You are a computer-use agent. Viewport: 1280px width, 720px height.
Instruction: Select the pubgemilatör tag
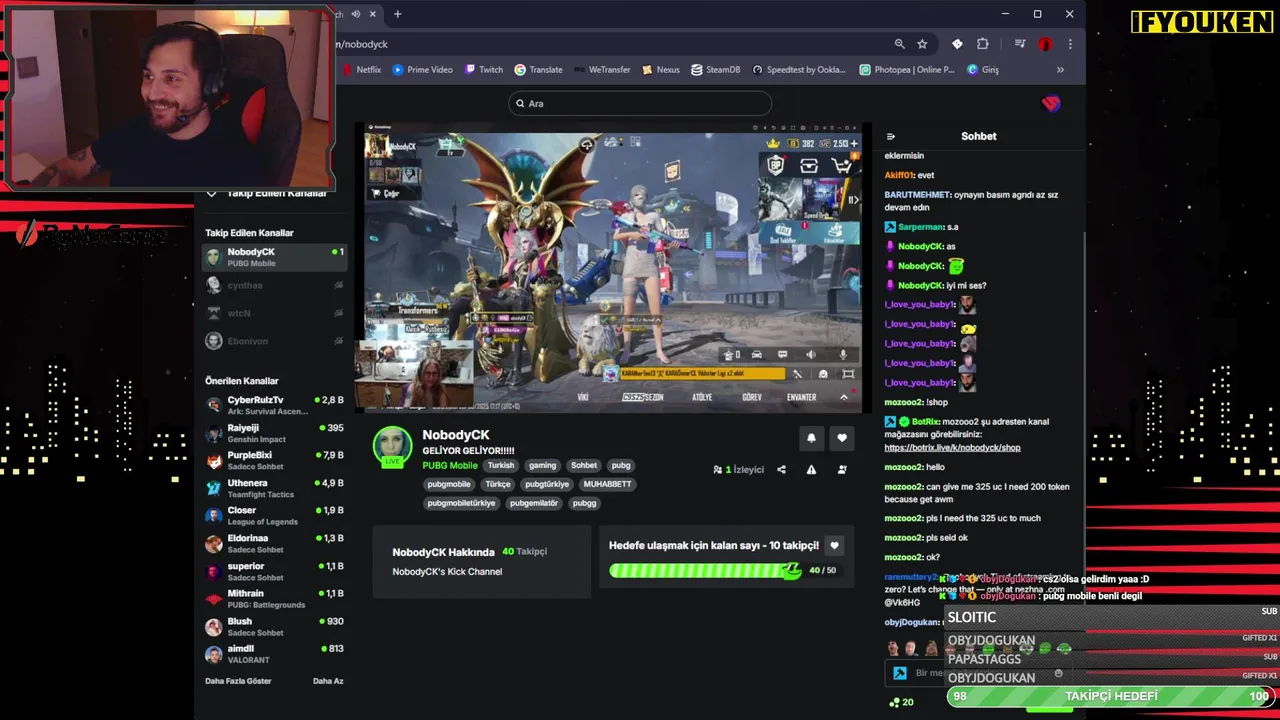[534, 504]
